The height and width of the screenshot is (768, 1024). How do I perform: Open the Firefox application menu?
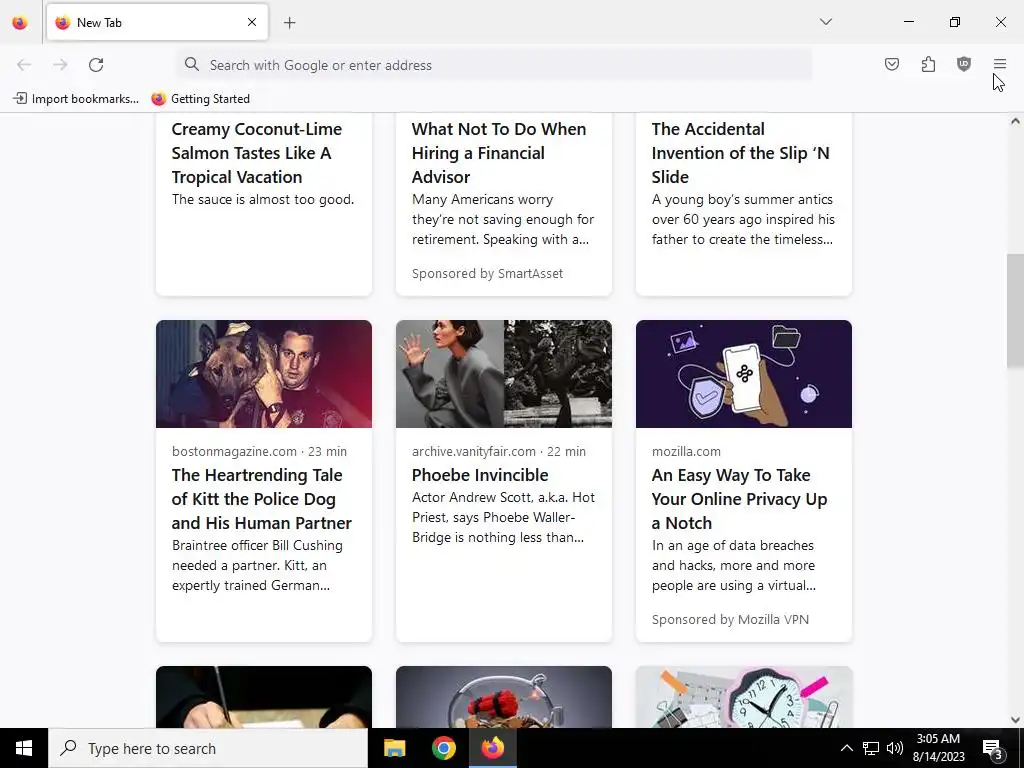[x=1000, y=64]
